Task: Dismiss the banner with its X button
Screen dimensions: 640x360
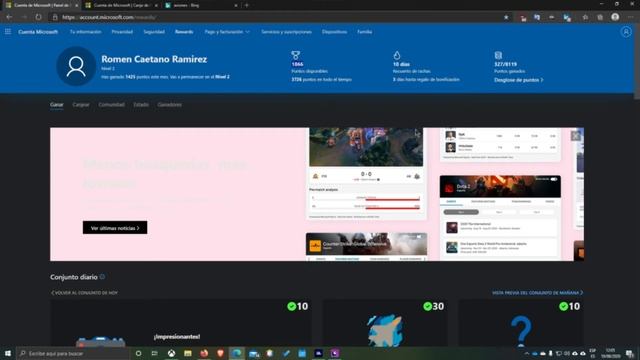Action: click(576, 136)
